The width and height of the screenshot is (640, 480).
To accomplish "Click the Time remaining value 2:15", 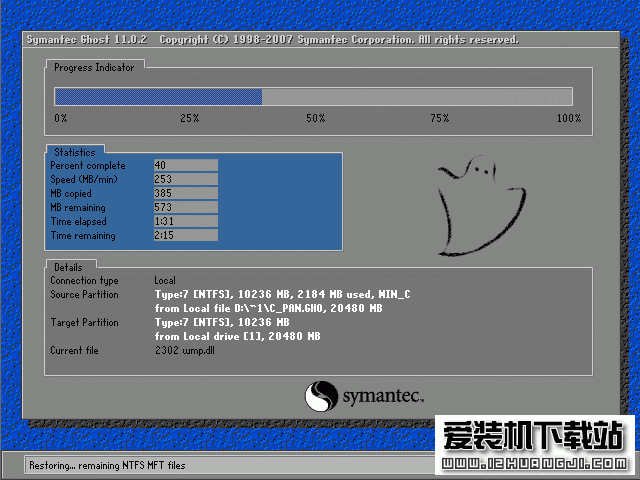I will (186, 235).
